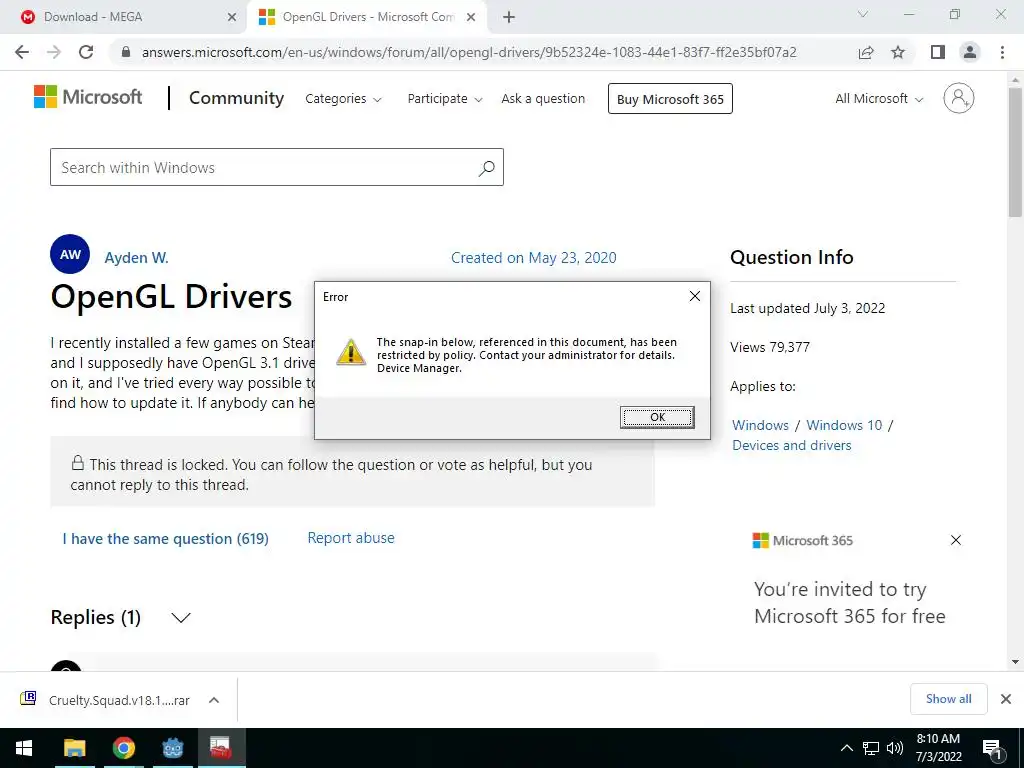Click Report abuse link
This screenshot has width=1024, height=768.
coord(351,538)
